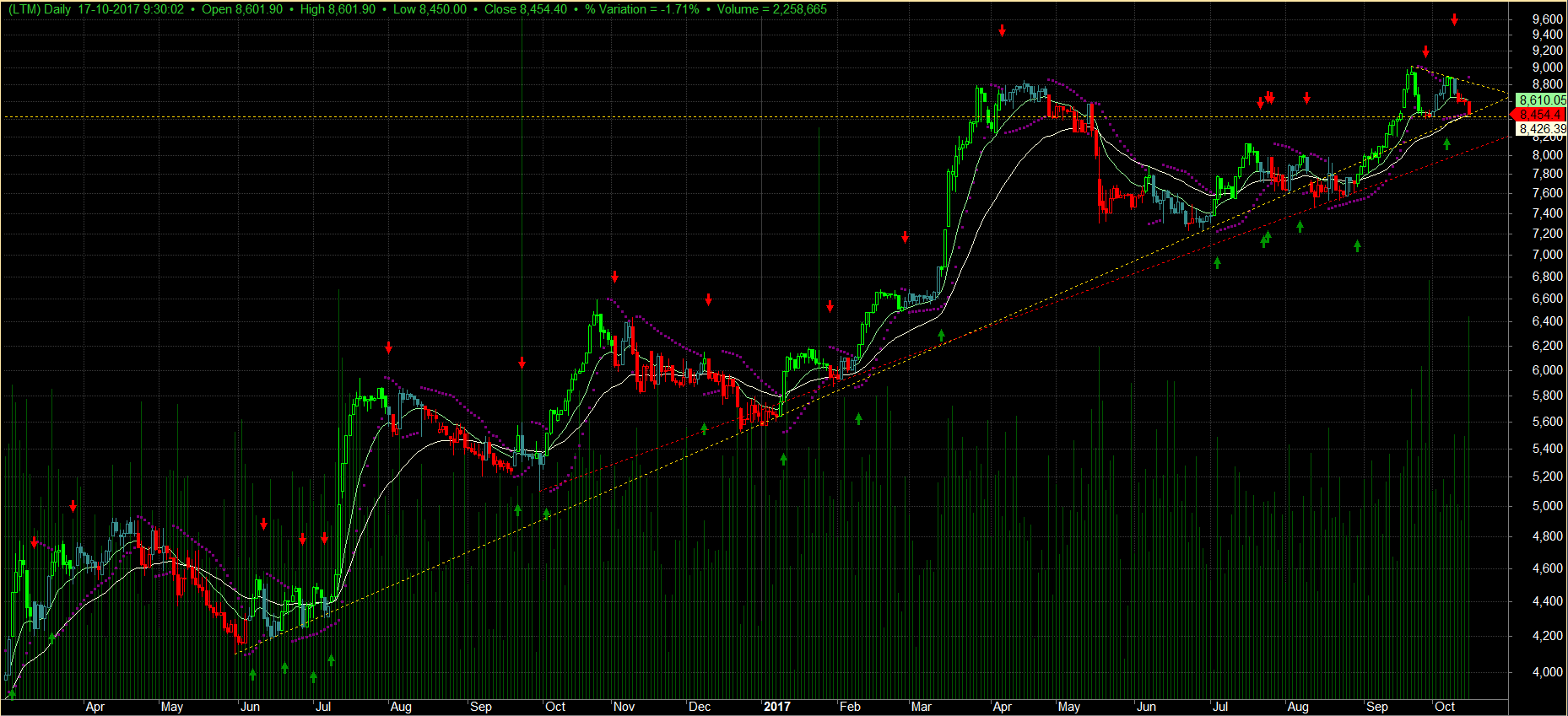Image resolution: width=1568 pixels, height=716 pixels.
Task: Select the 5,200 price axis label
Action: [x=1547, y=476]
